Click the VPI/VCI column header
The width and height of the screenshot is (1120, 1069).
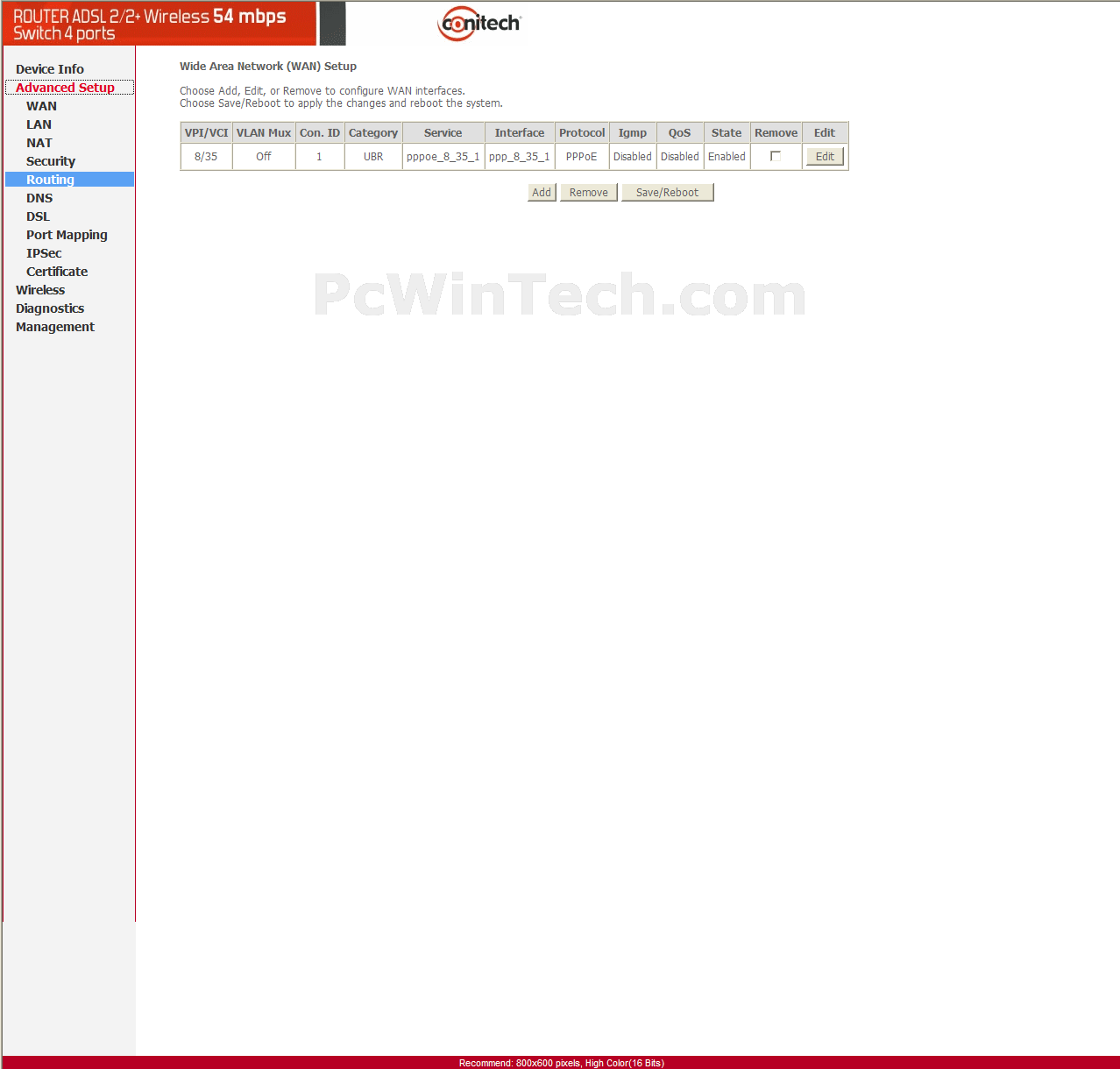[x=206, y=133]
